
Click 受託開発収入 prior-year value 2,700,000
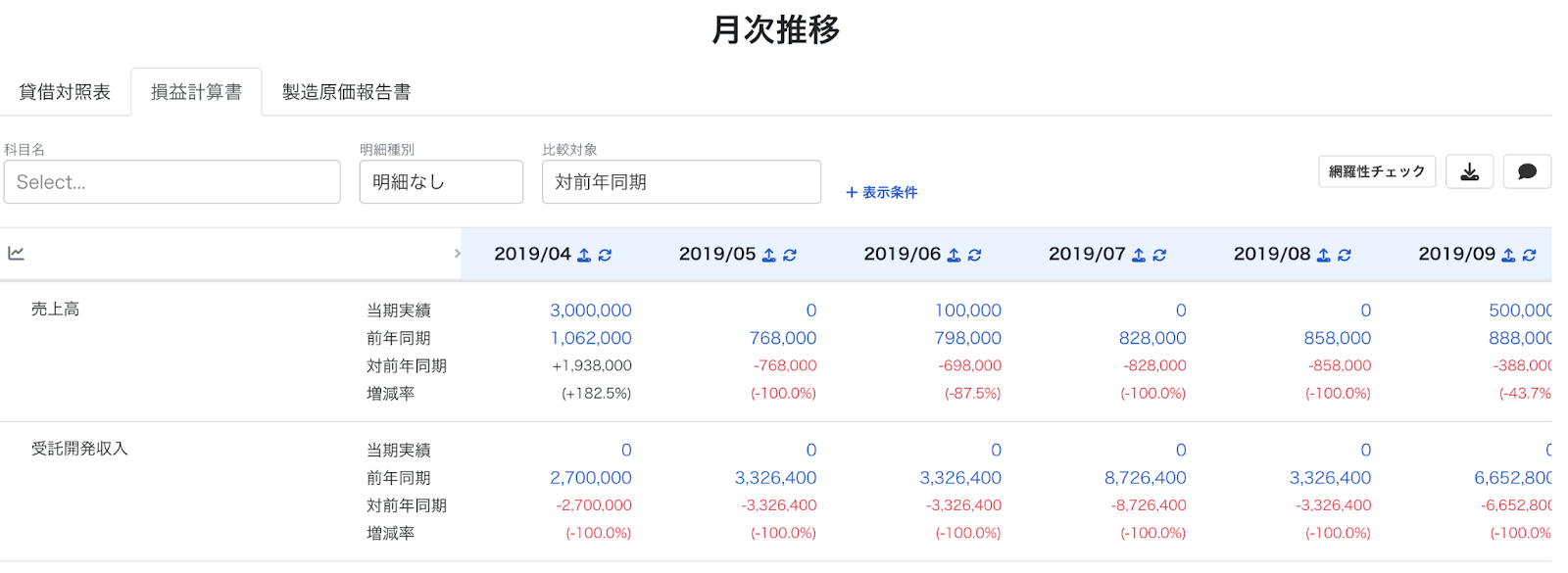pos(591,478)
